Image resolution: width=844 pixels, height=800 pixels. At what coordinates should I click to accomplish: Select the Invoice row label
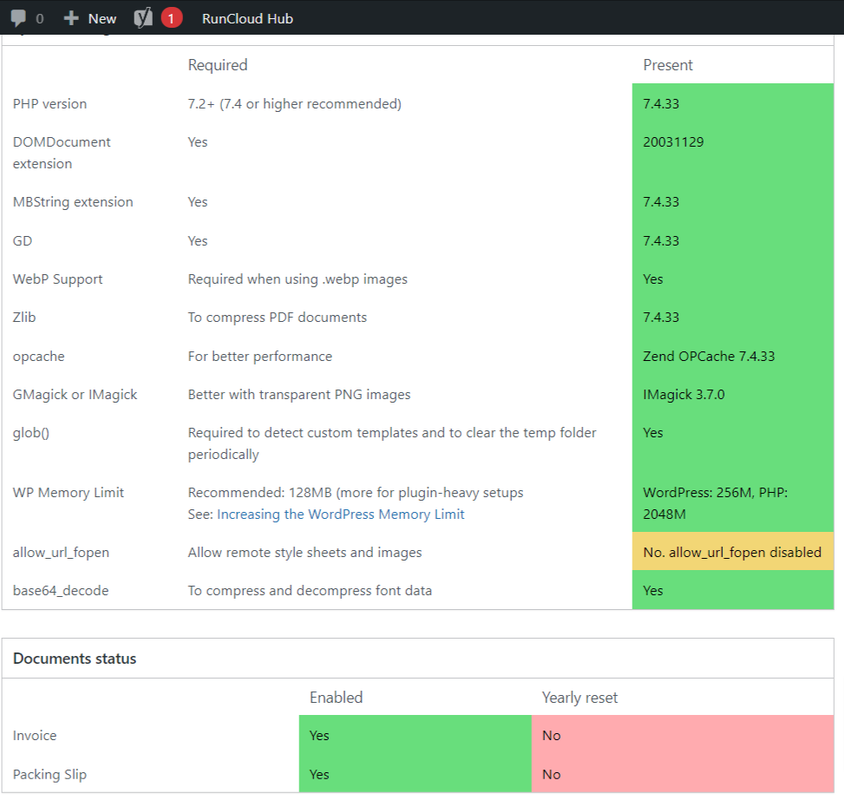tap(34, 735)
